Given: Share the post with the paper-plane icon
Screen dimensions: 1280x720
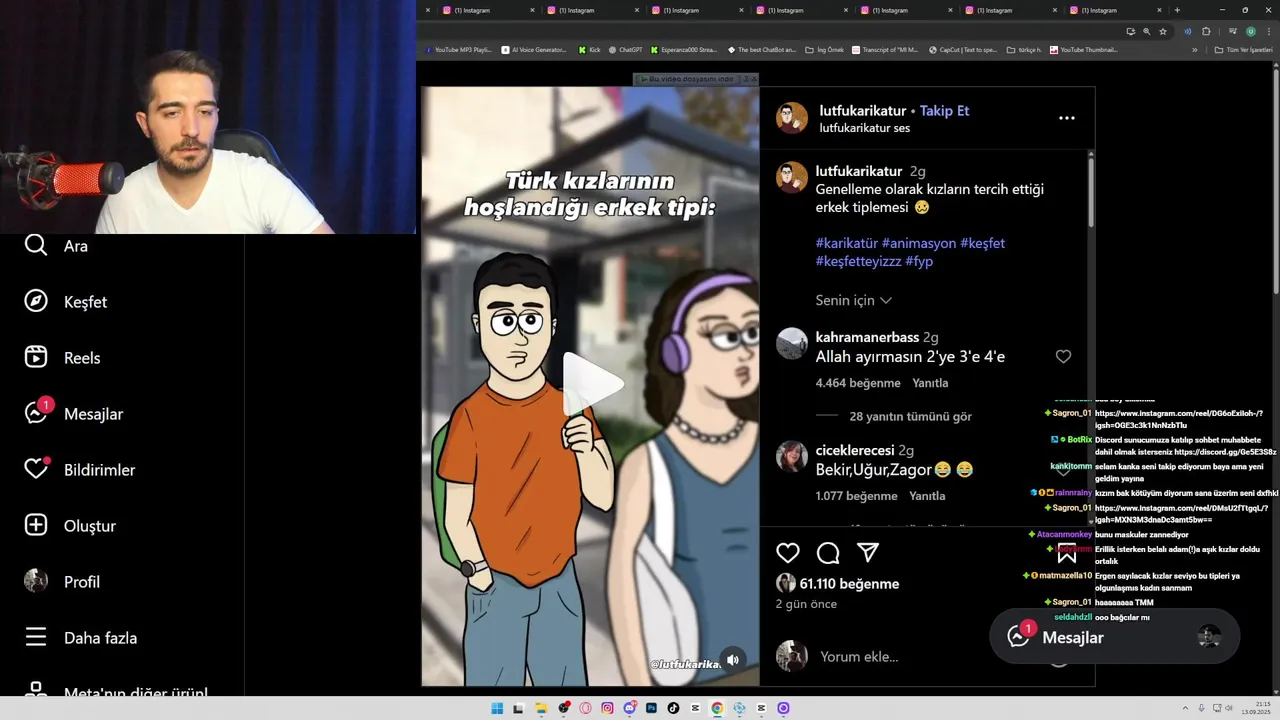Looking at the screenshot, I should point(868,553).
